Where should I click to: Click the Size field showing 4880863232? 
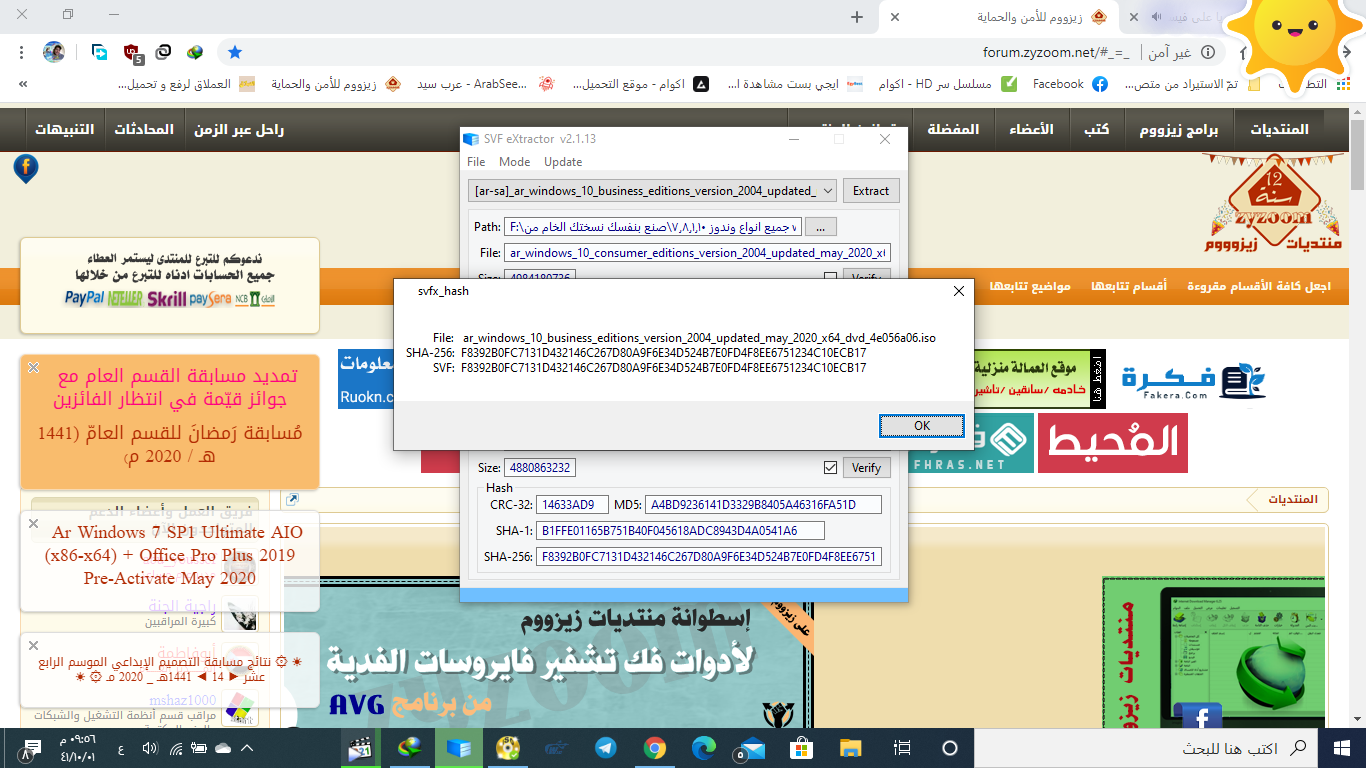pos(540,467)
